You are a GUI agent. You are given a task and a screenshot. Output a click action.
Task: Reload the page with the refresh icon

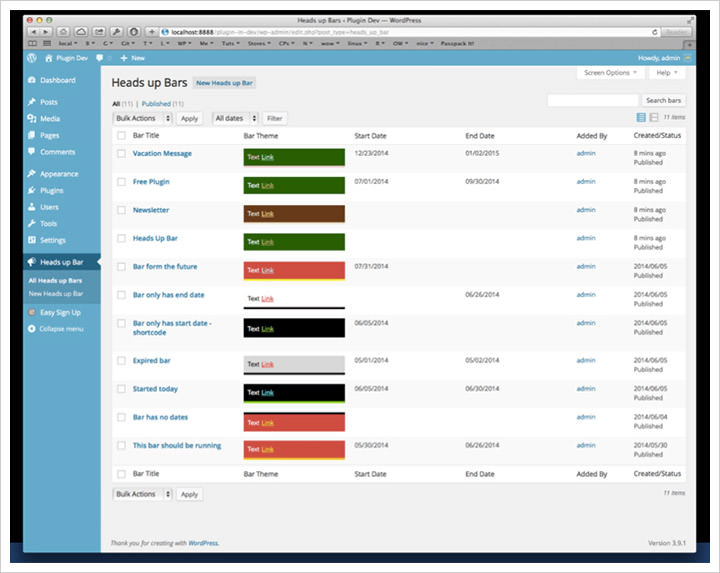coord(654,32)
